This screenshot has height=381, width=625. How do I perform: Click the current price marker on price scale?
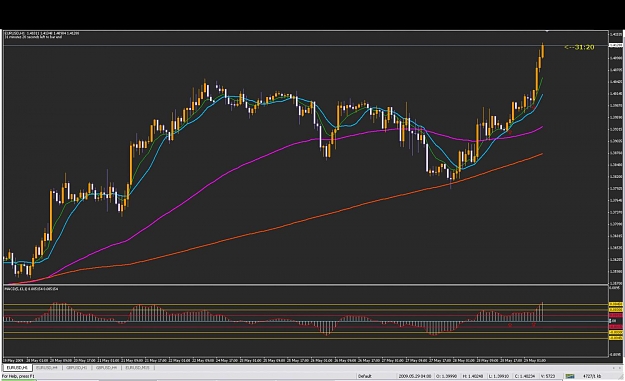point(616,45)
